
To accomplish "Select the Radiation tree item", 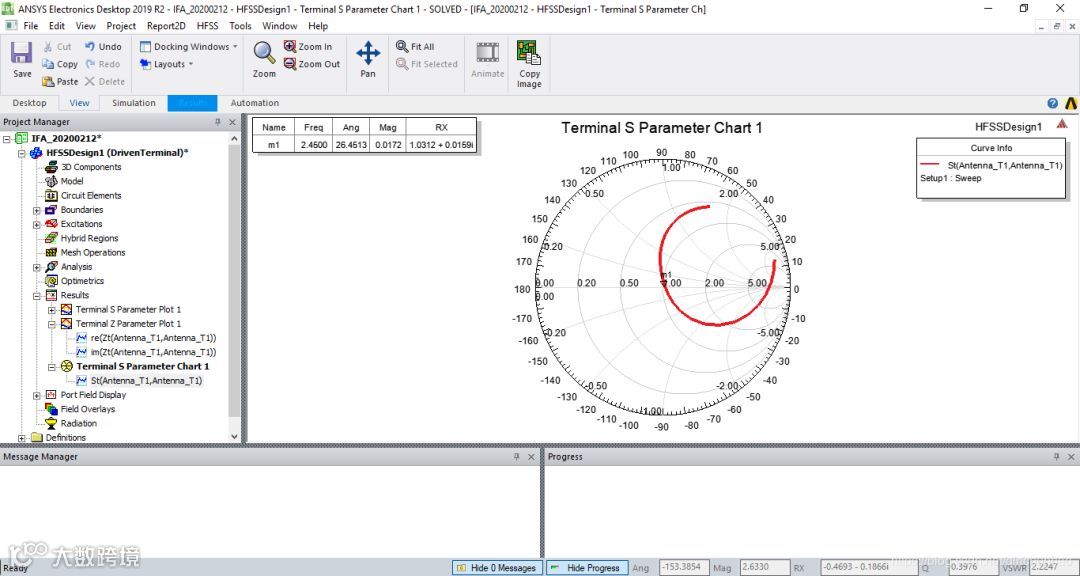I will pos(79,424).
